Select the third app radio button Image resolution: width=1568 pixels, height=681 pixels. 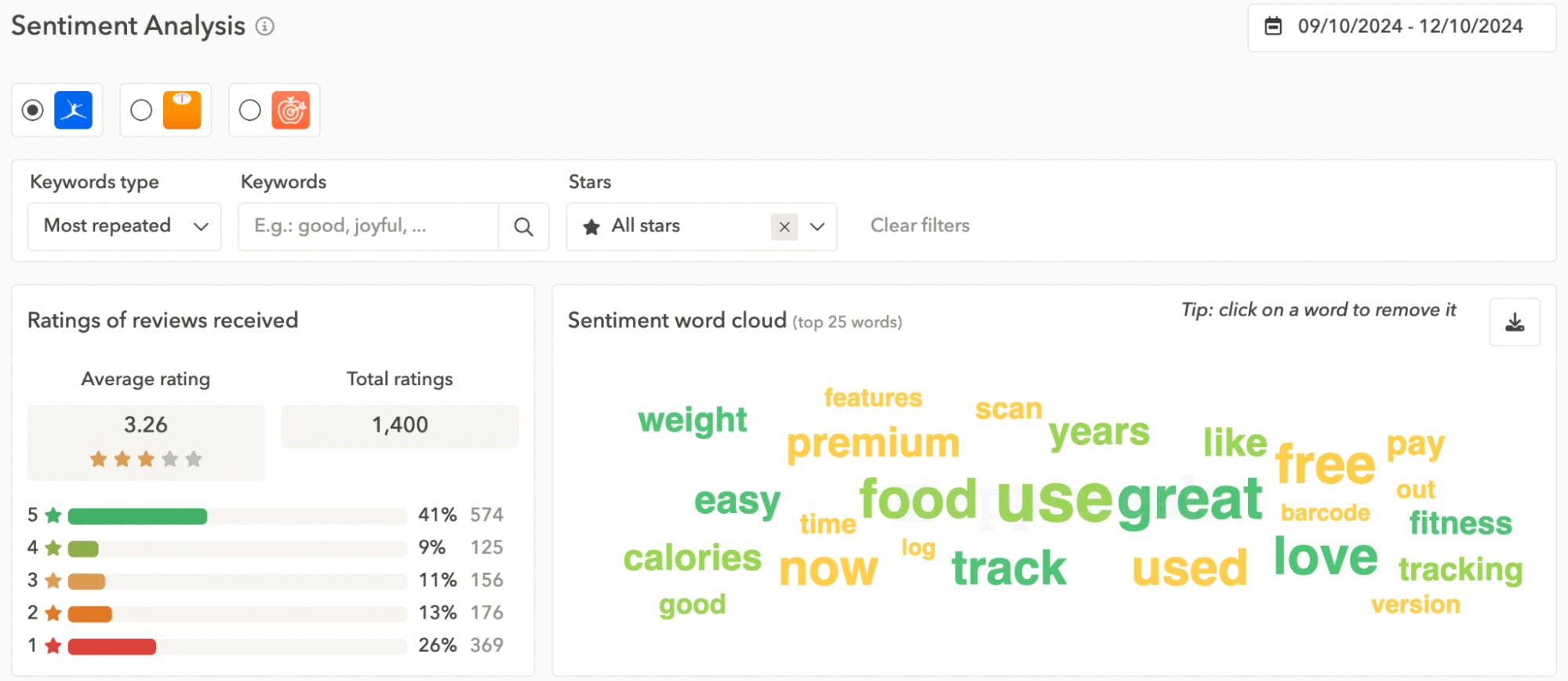click(250, 110)
